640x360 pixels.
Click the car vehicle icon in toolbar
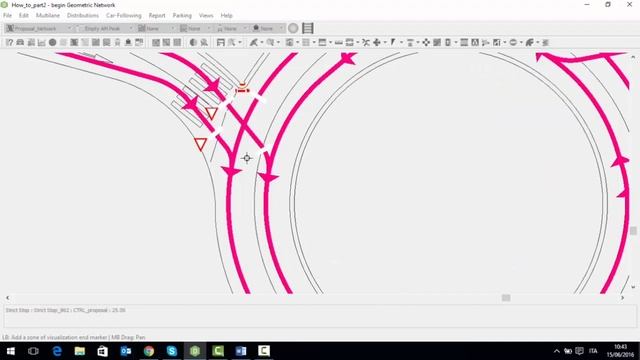20,42
